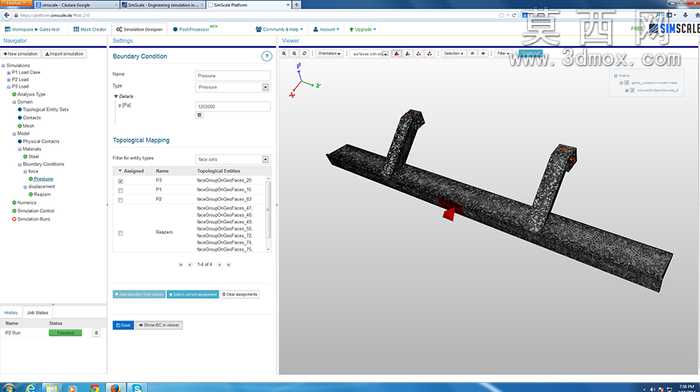Viewport: 700px width, 392px height.
Task: Go to last page of mapping table
Action: [x=229, y=265]
